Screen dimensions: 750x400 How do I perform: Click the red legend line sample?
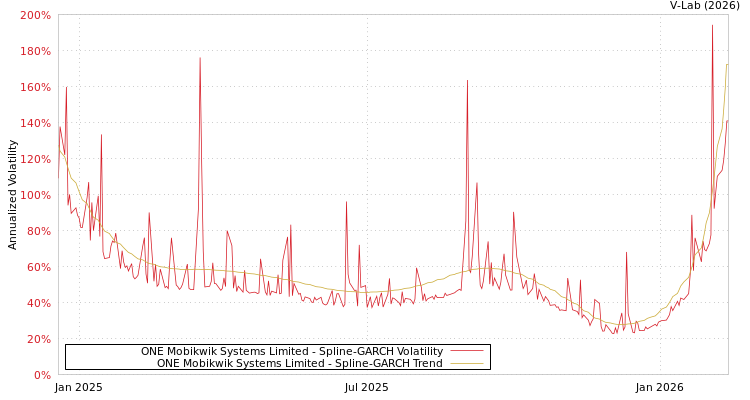pyautogui.click(x=467, y=351)
